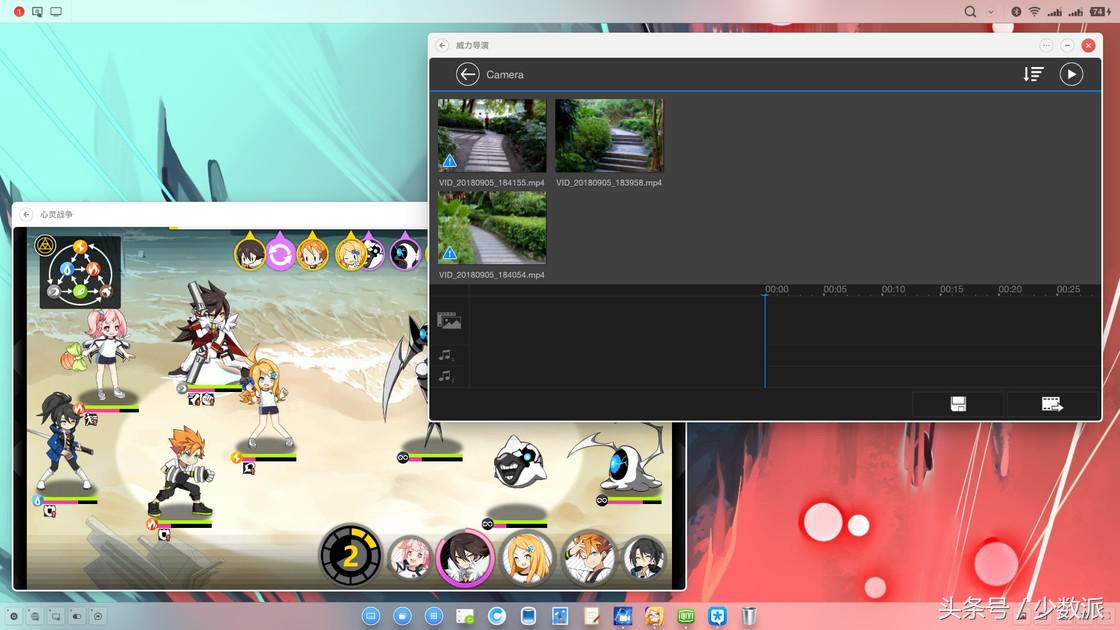
Task: Open the blue file manager icon in dock
Action: coord(402,616)
